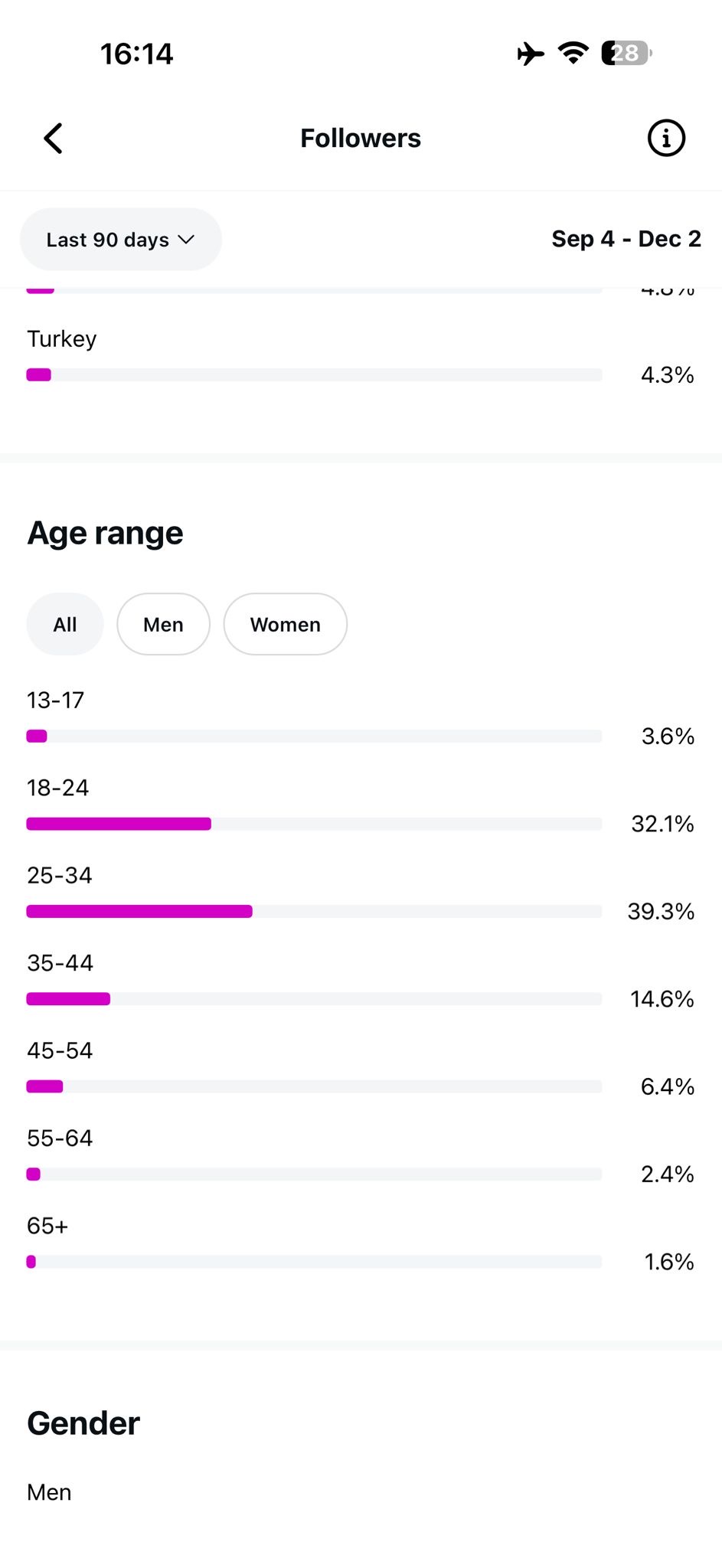The width and height of the screenshot is (722, 1568).
Task: Tap the Wi-Fi status icon
Action: (x=573, y=53)
